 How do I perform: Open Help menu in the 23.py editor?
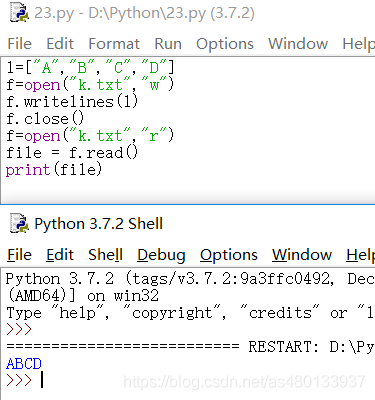[x=358, y=44]
